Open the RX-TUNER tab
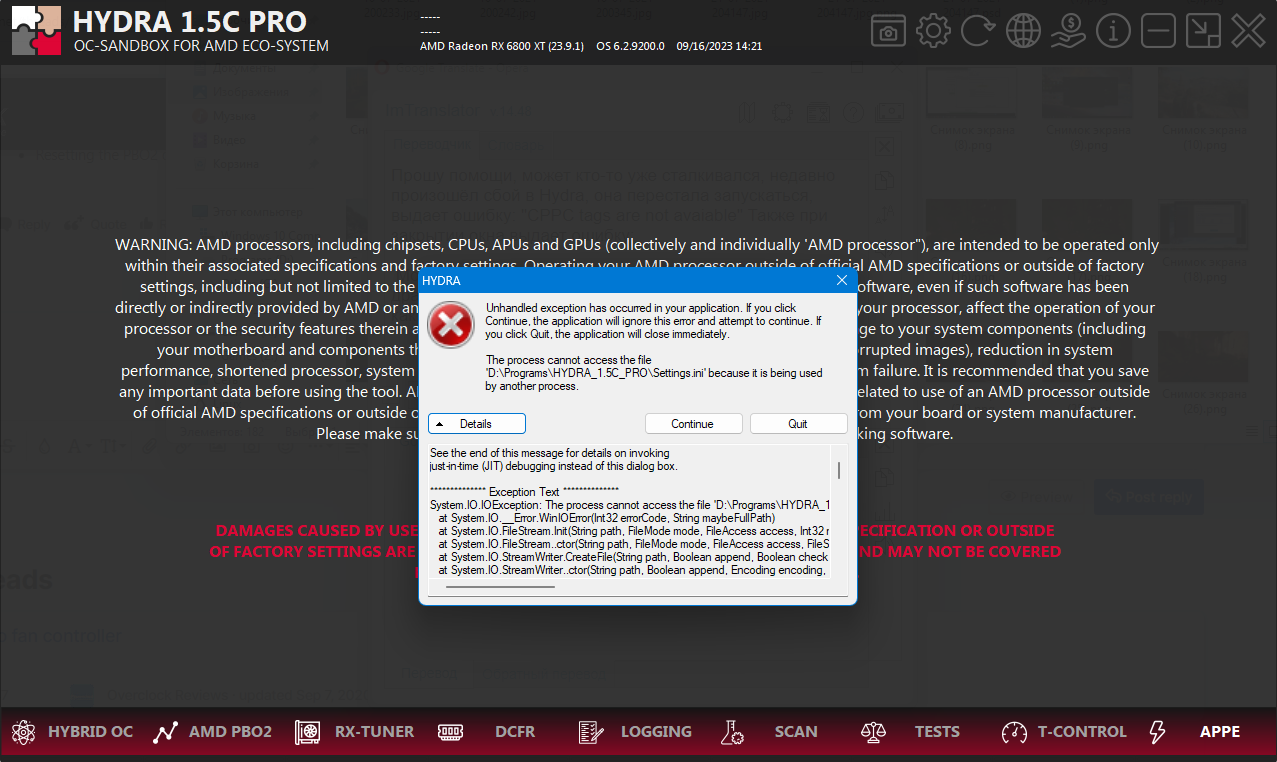The width and height of the screenshot is (1277, 762). (x=374, y=732)
